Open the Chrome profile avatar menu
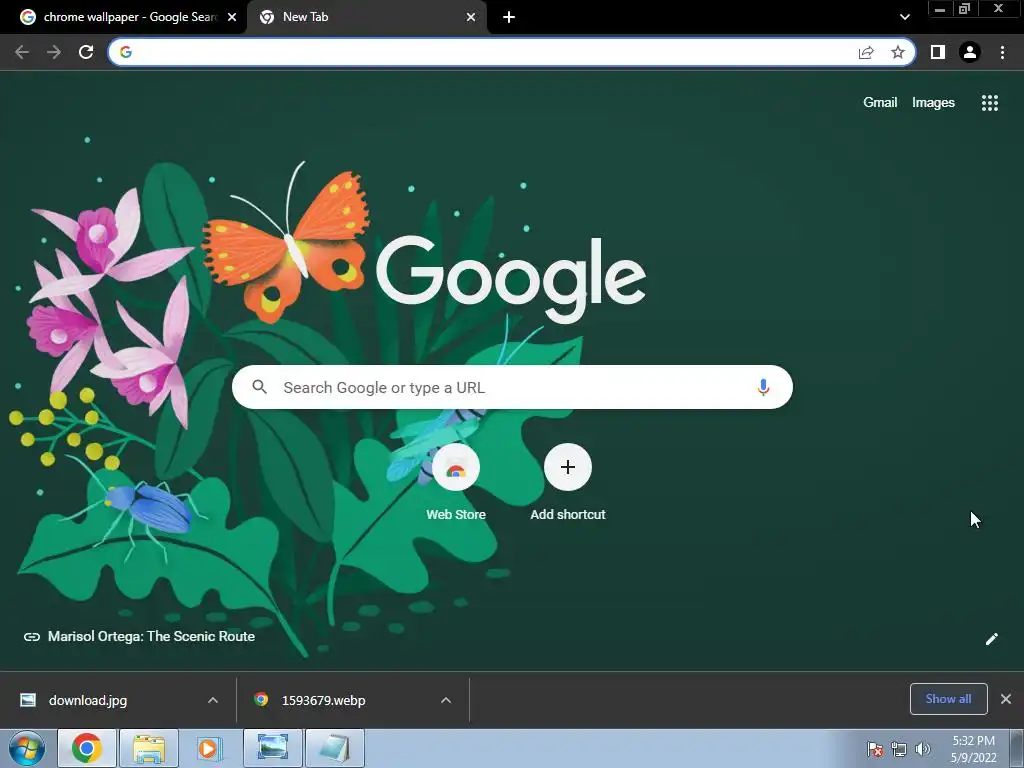The height and width of the screenshot is (768, 1024). [970, 52]
